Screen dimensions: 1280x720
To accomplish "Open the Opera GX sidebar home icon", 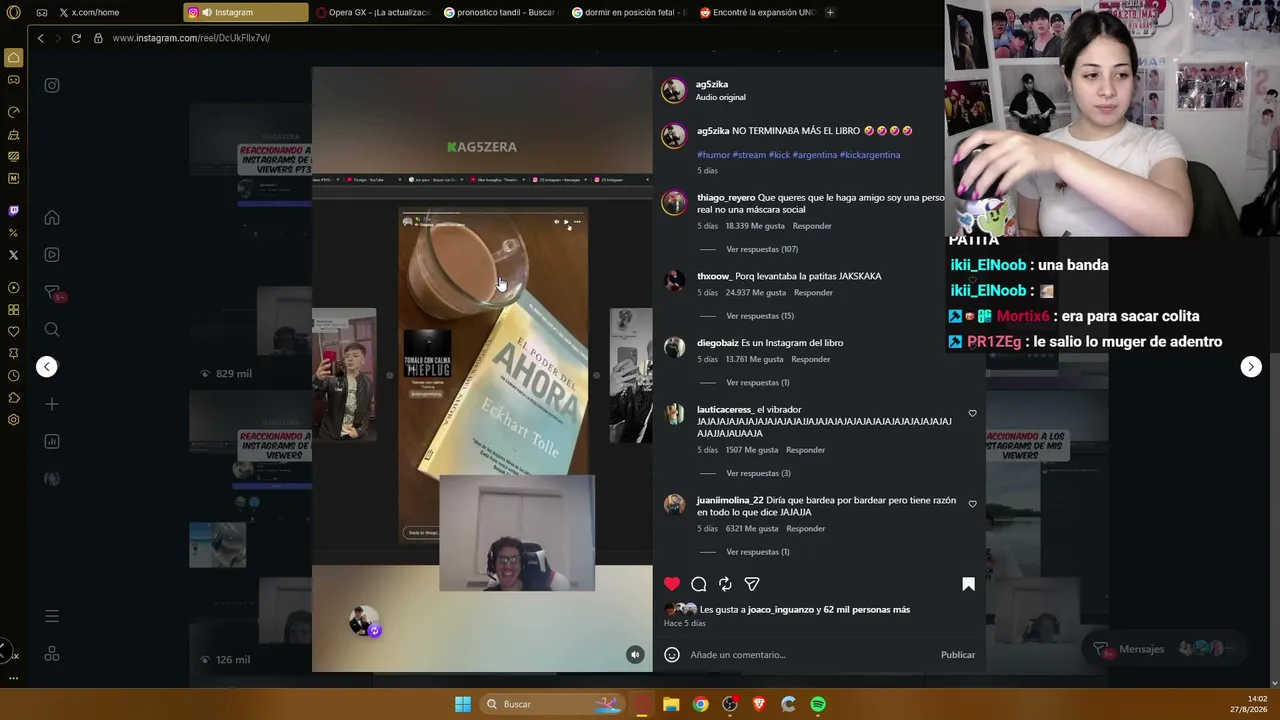I will (14, 57).
